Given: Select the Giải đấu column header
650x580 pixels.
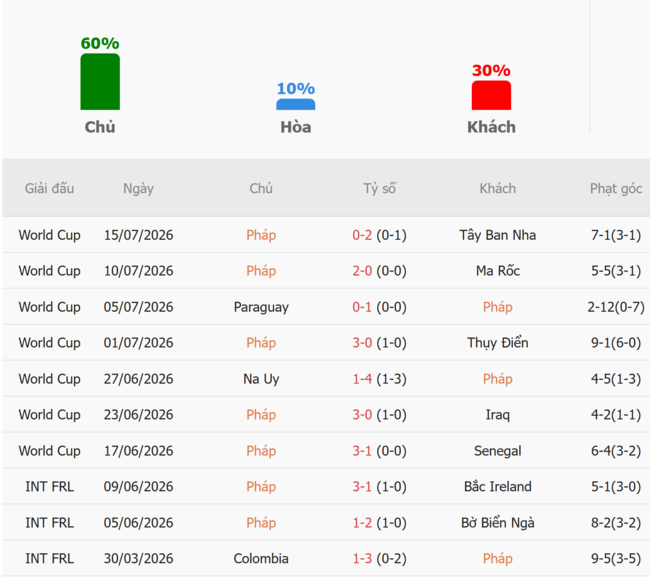Looking at the screenshot, I should point(49,189).
